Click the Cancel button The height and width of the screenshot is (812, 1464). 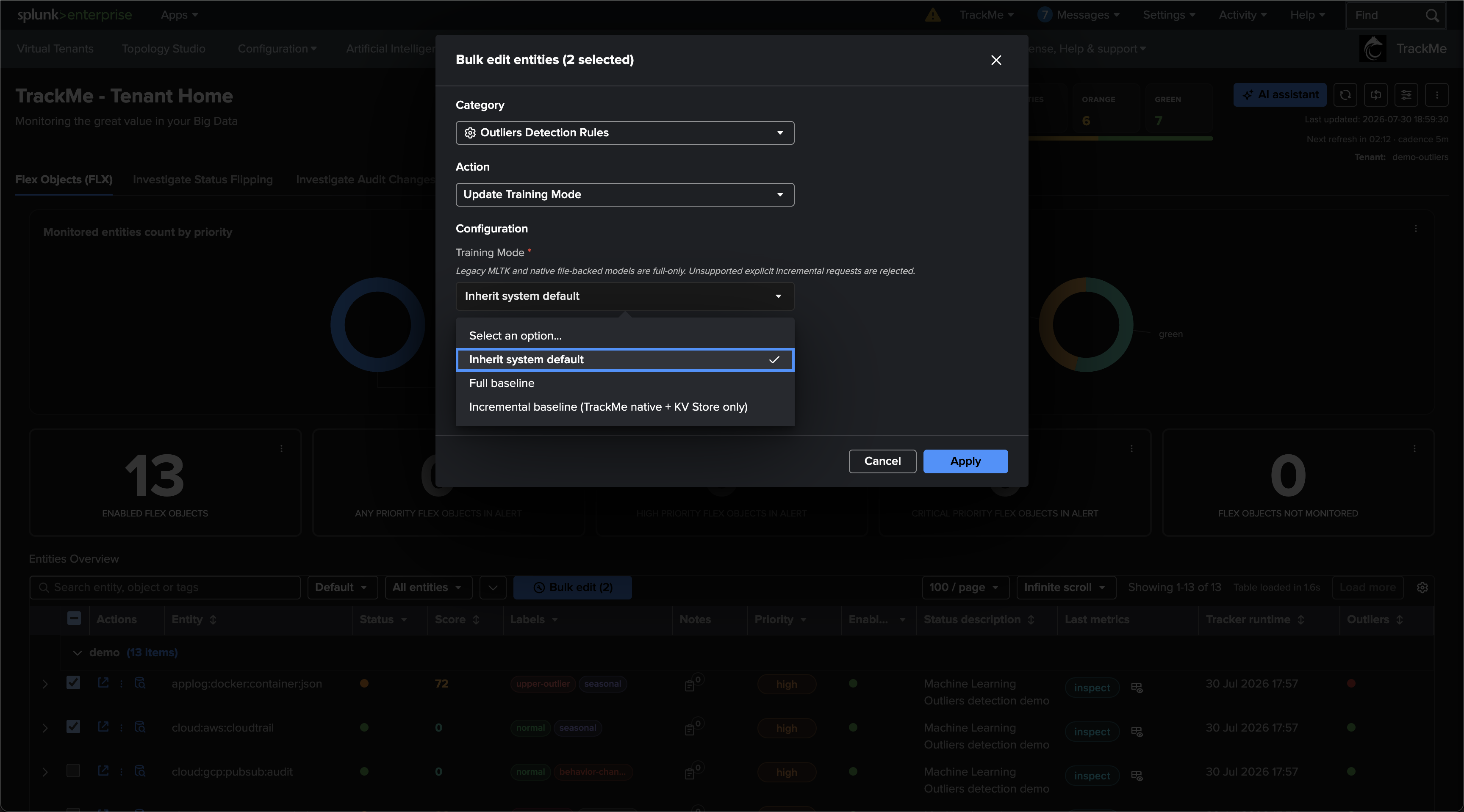882,461
